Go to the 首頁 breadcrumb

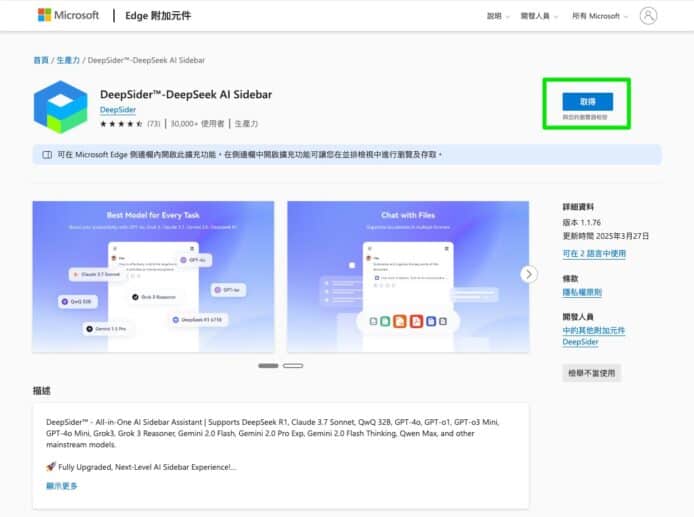pos(40,61)
